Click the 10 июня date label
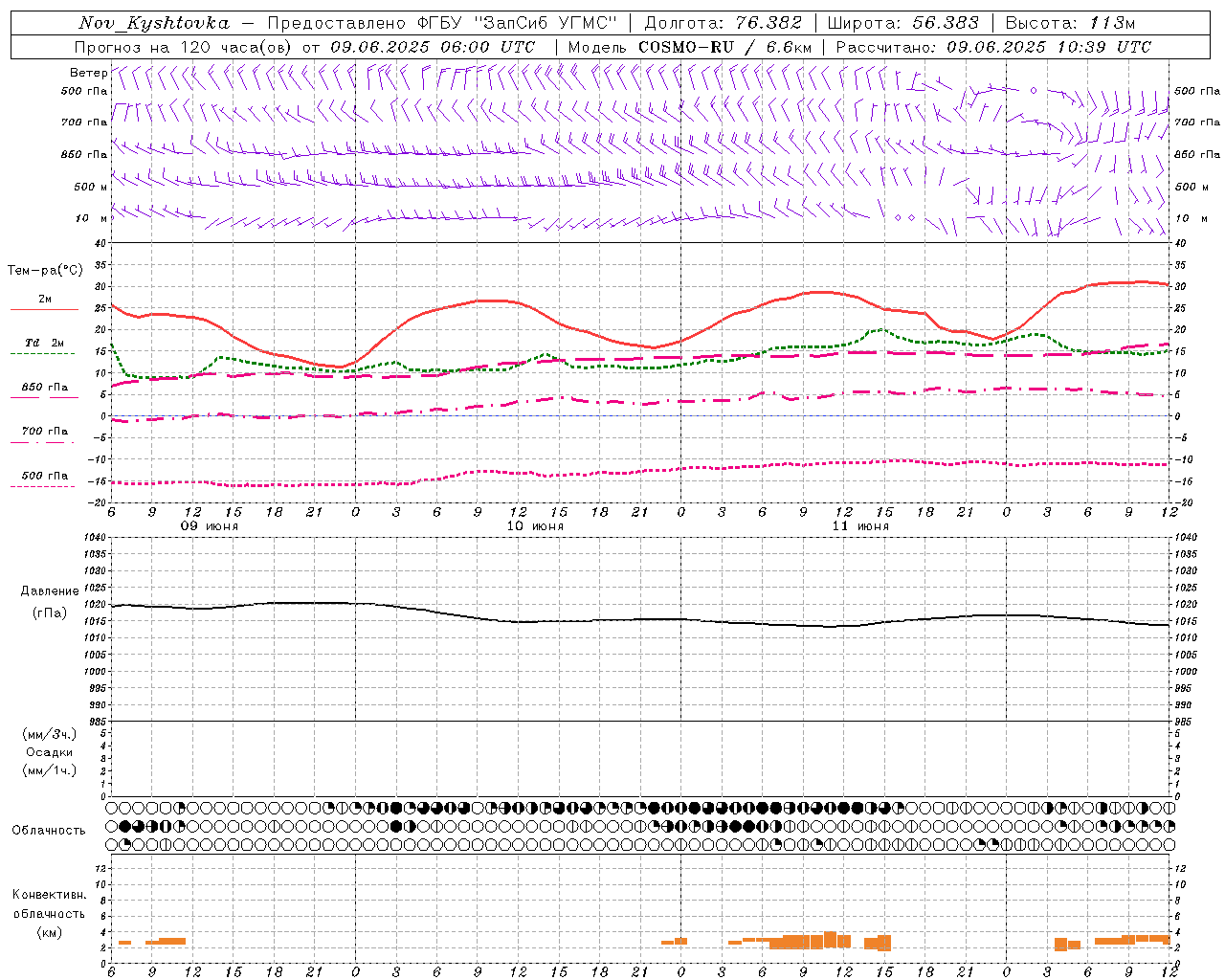Viewport: 1225px width, 980px height. (x=535, y=526)
